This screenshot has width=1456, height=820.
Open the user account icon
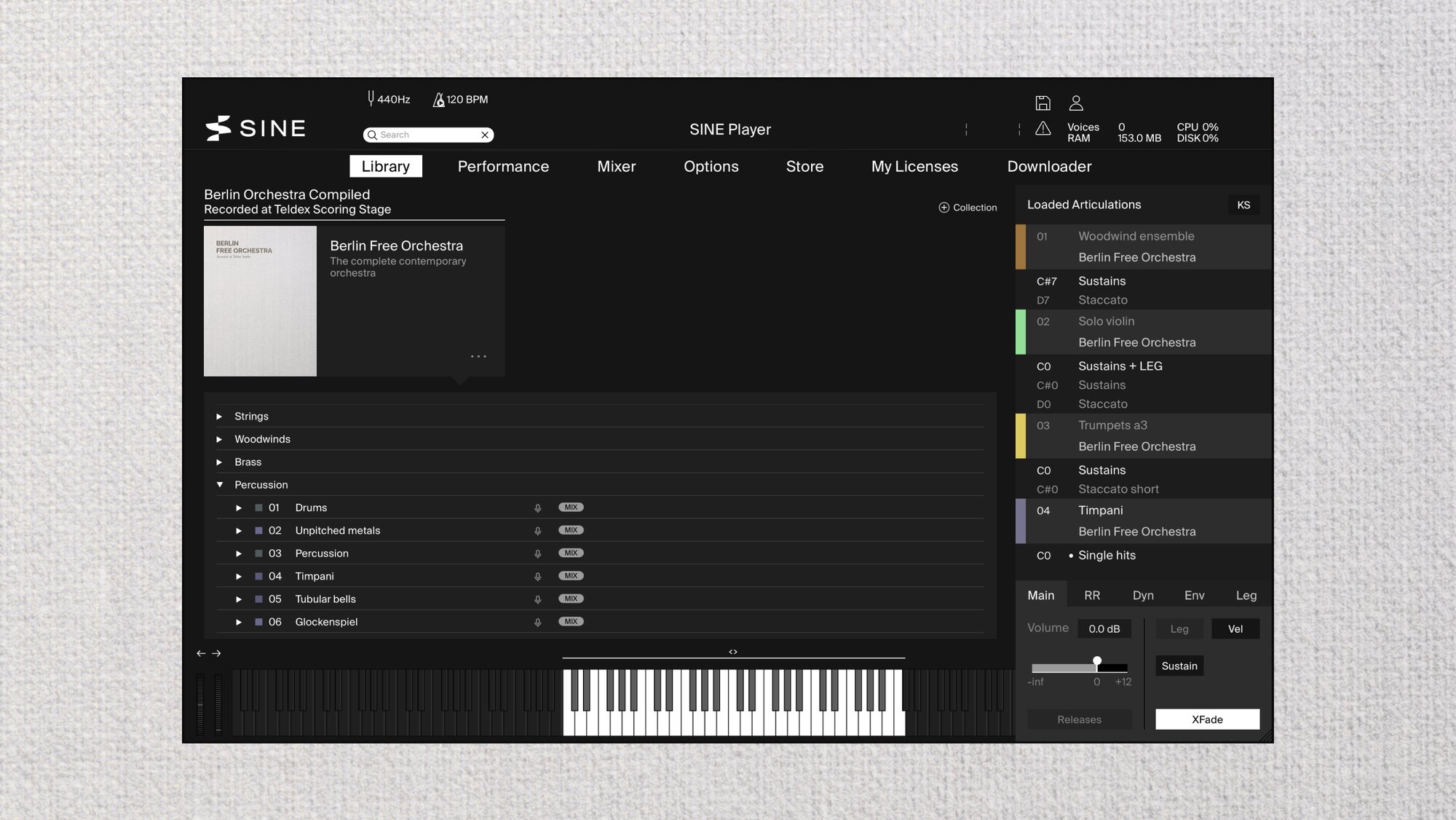tap(1075, 103)
